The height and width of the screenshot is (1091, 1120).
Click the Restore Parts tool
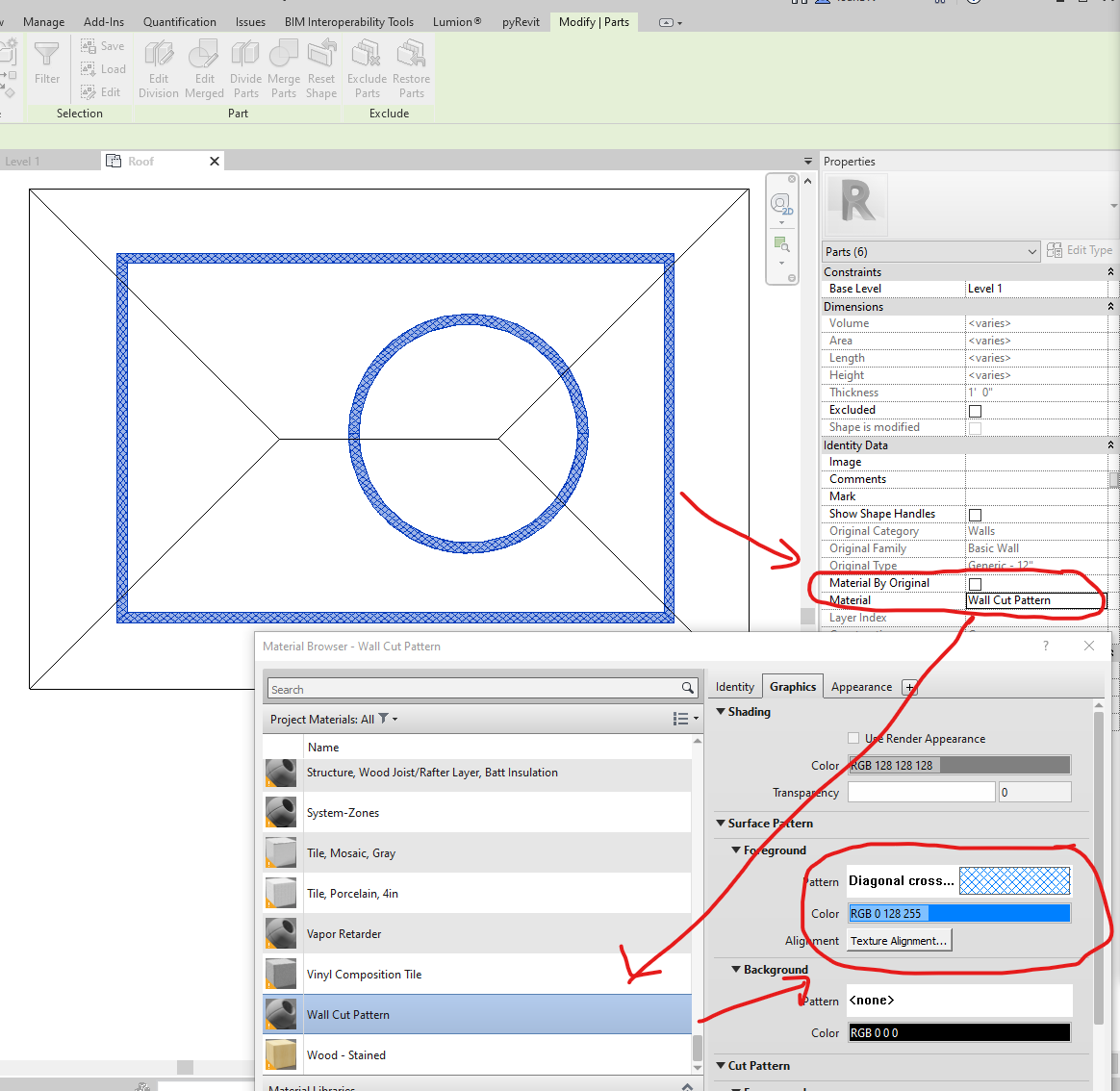pos(411,65)
